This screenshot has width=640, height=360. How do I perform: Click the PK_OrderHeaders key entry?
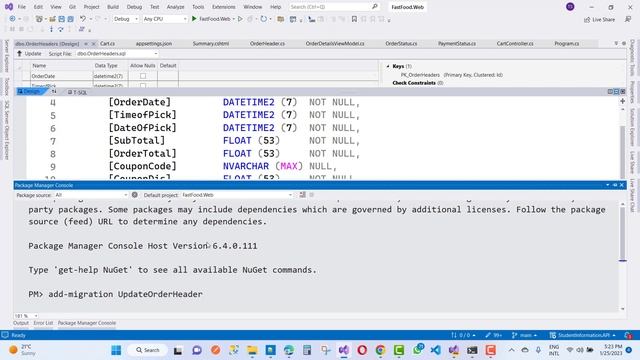[x=451, y=75]
